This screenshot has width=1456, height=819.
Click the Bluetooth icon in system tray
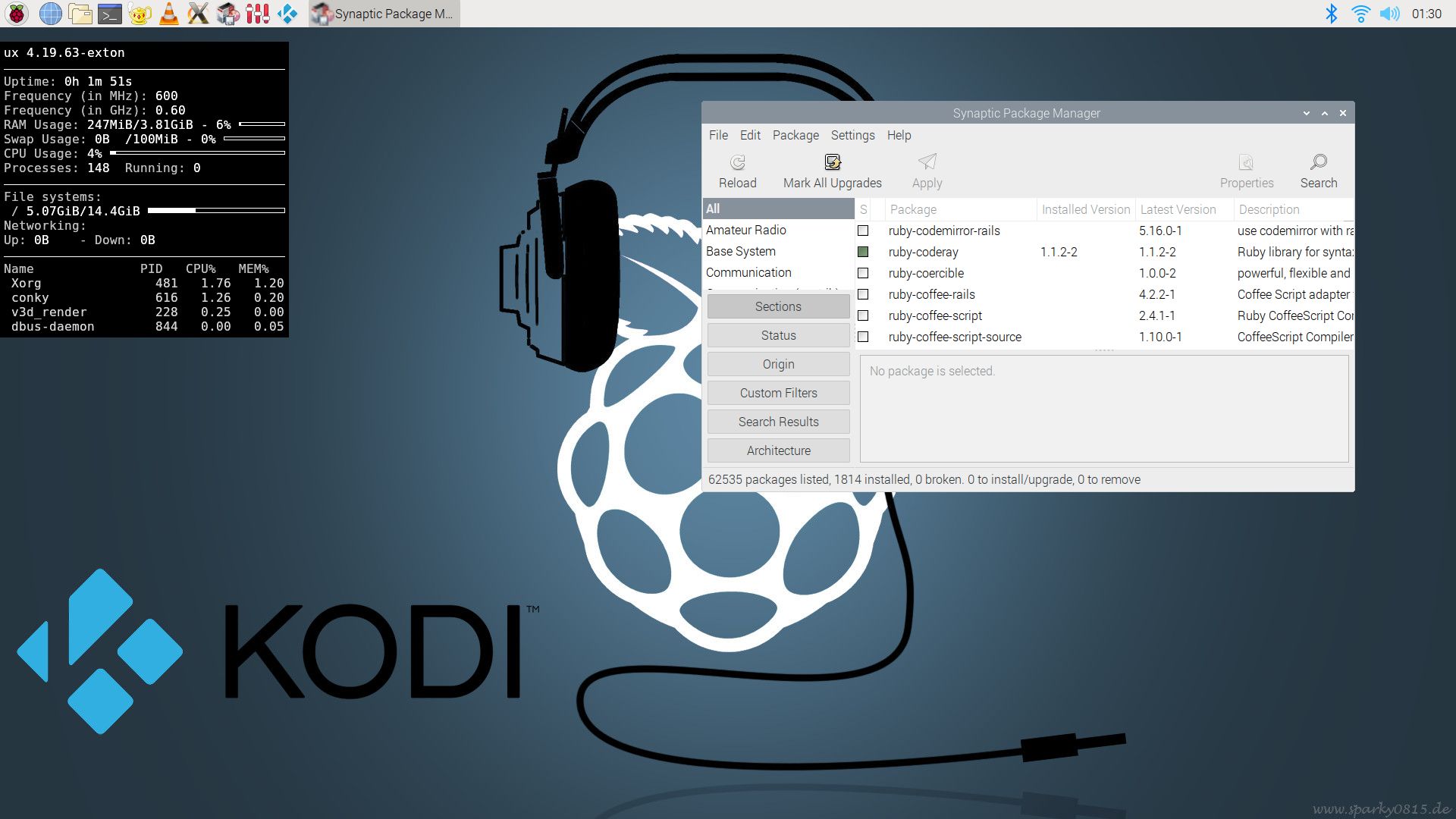point(1332,13)
